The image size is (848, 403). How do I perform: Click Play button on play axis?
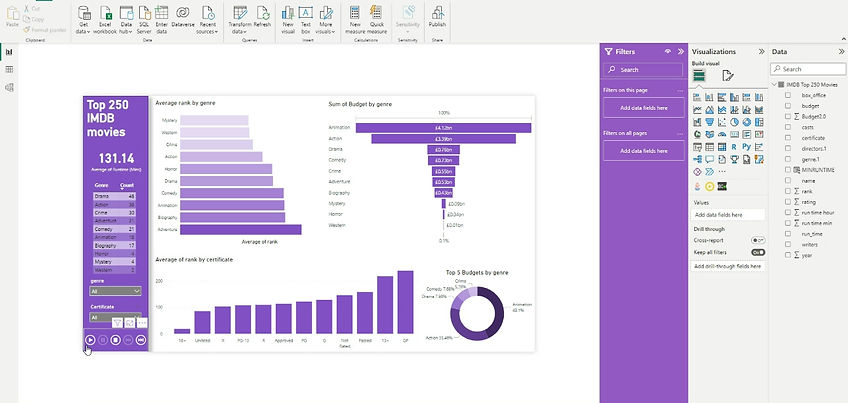tap(90, 340)
